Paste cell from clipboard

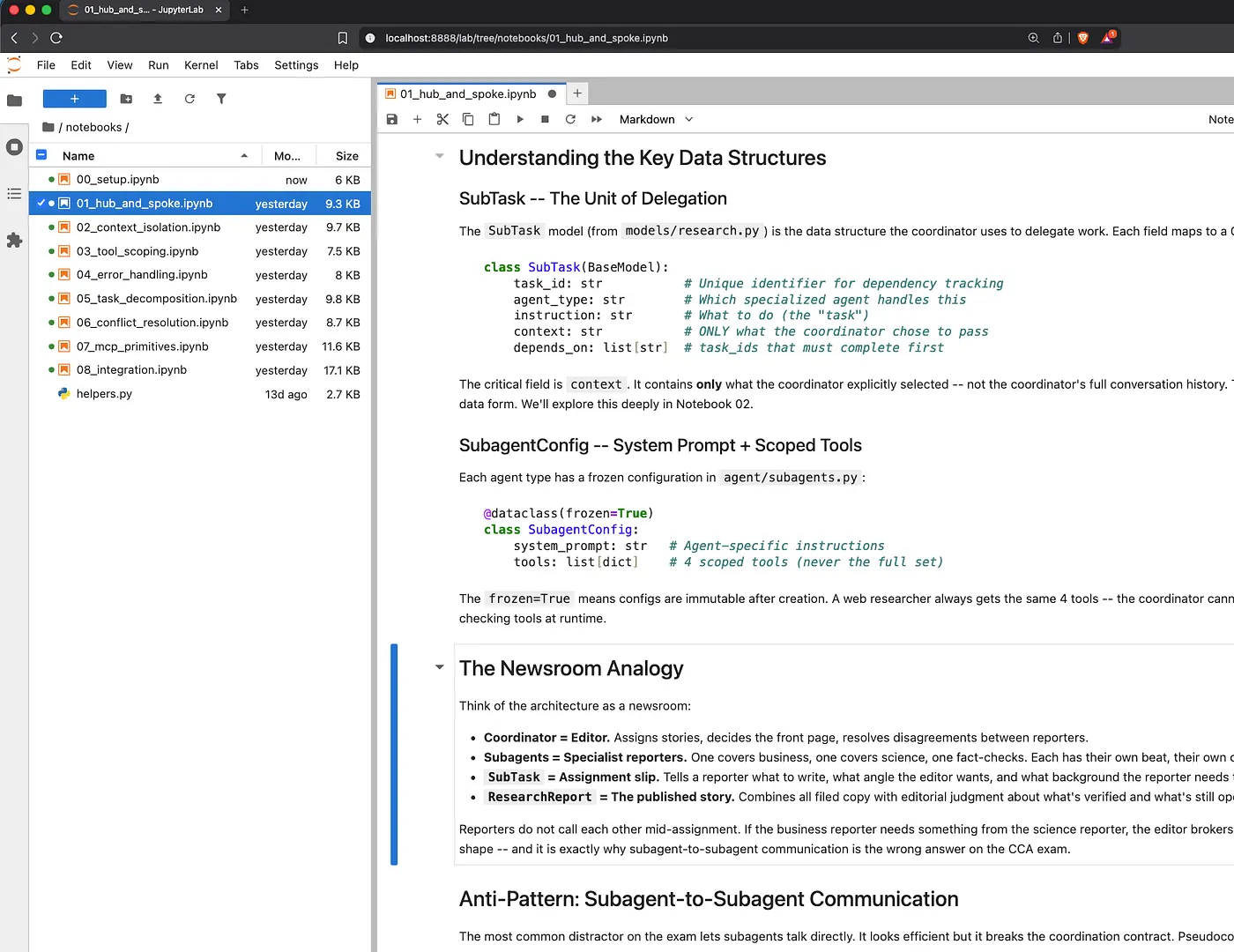(x=494, y=119)
